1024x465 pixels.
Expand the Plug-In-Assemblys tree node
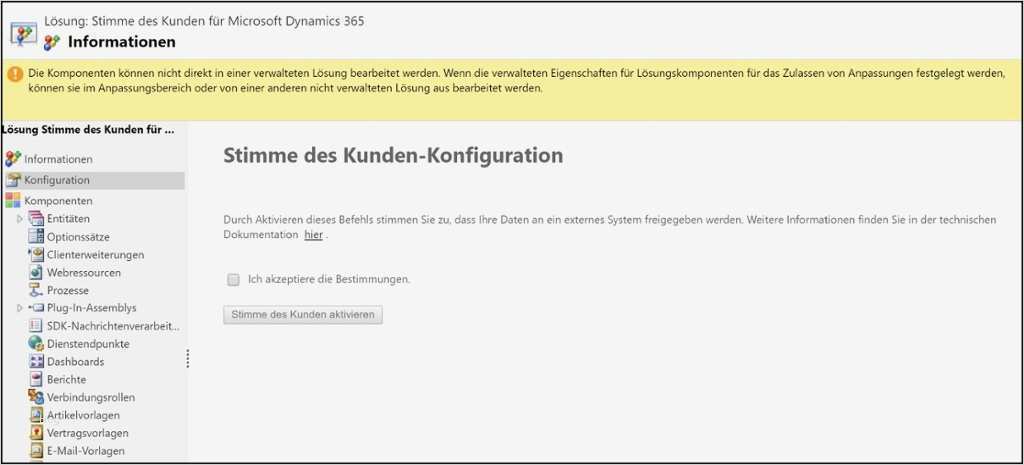pyautogui.click(x=20, y=308)
